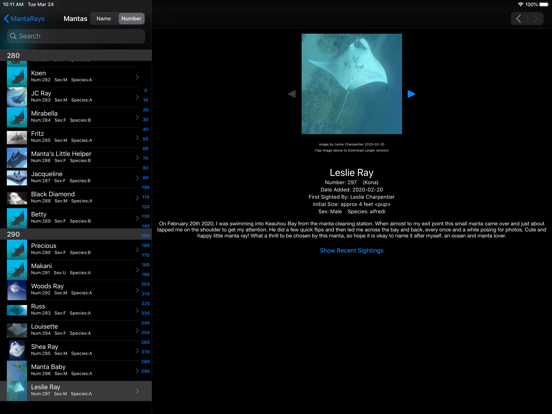Show next photo with blue arrow
This screenshot has width=552, height=414.
point(411,94)
